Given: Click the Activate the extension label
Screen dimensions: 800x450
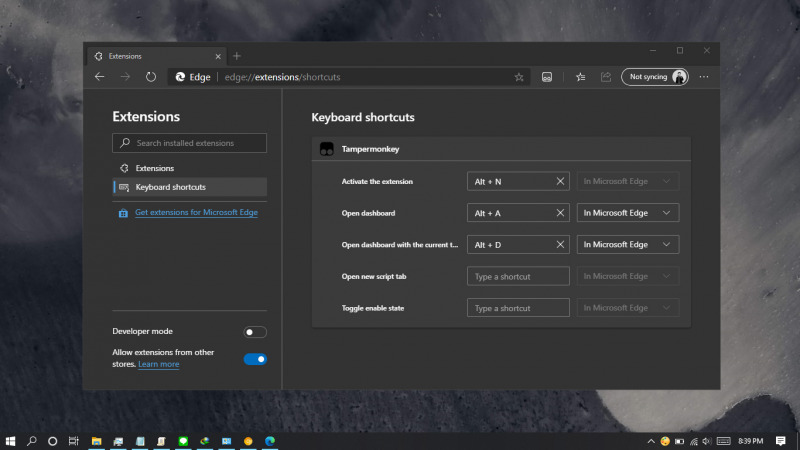Looking at the screenshot, I should (377, 181).
